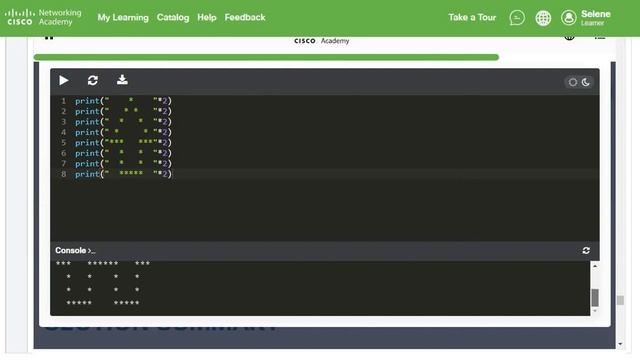Click the first console output row
The height and width of the screenshot is (360, 640).
pos(103,264)
